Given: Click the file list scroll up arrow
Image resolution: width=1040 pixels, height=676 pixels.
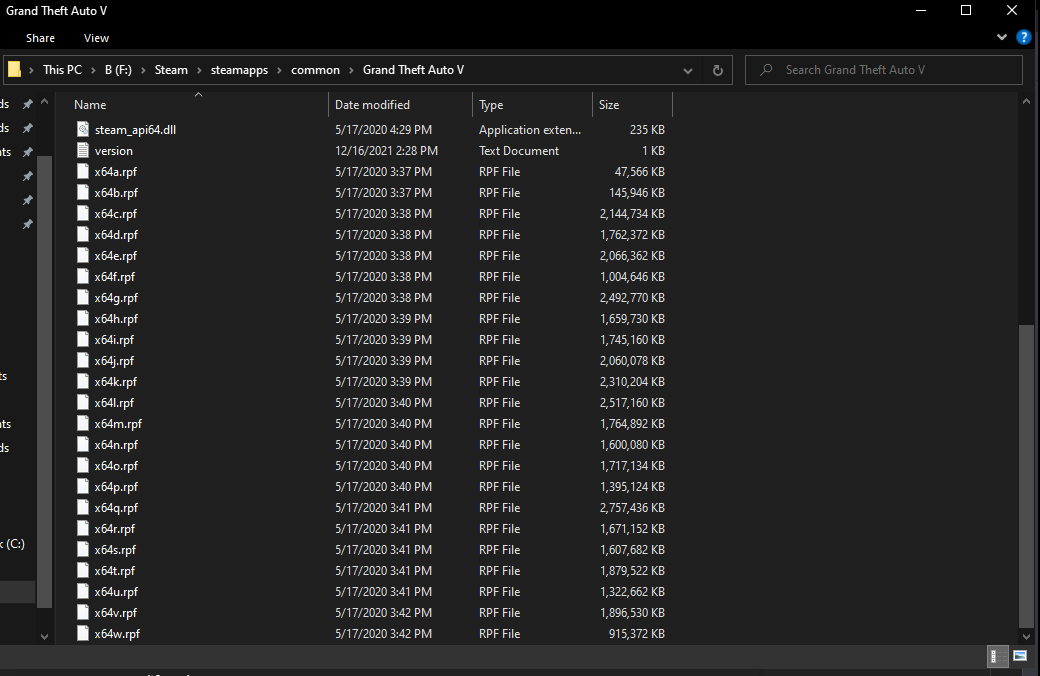Looking at the screenshot, I should (1026, 102).
